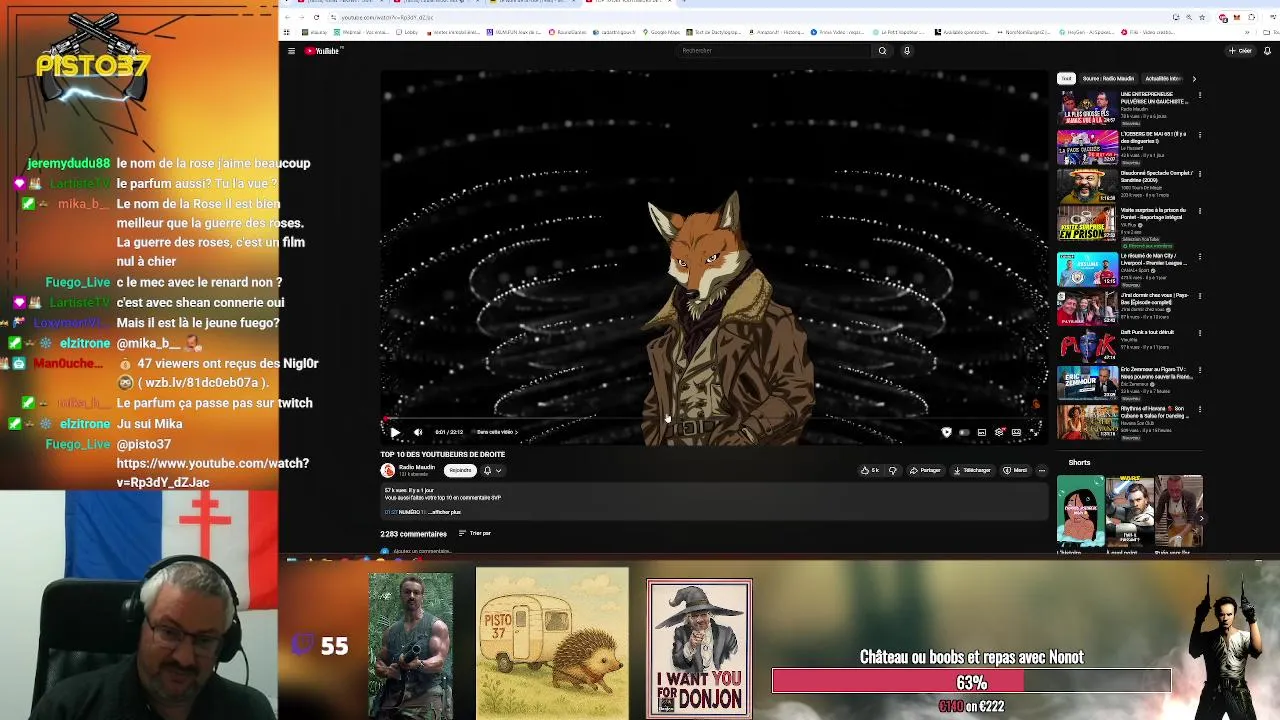Select the Actualité chip in the recommendations
This screenshot has height=720, width=1280.
(x=1162, y=78)
